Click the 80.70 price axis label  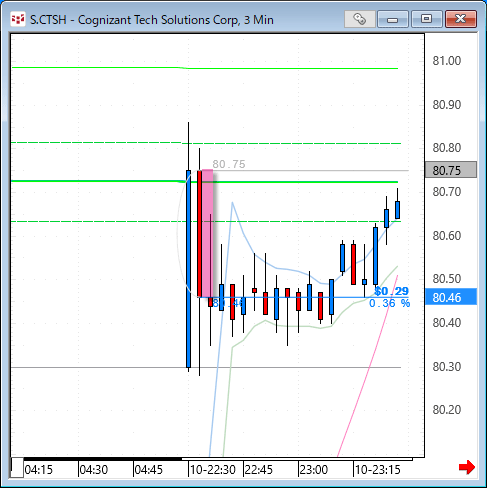point(447,192)
